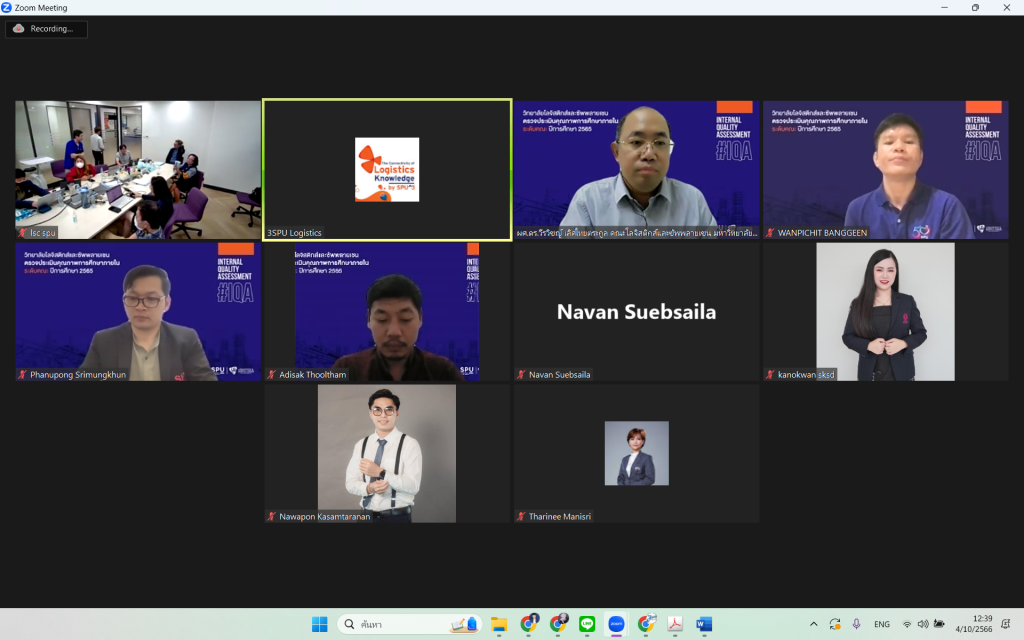Click the Recording indicator button
1024x640 pixels.
46,29
